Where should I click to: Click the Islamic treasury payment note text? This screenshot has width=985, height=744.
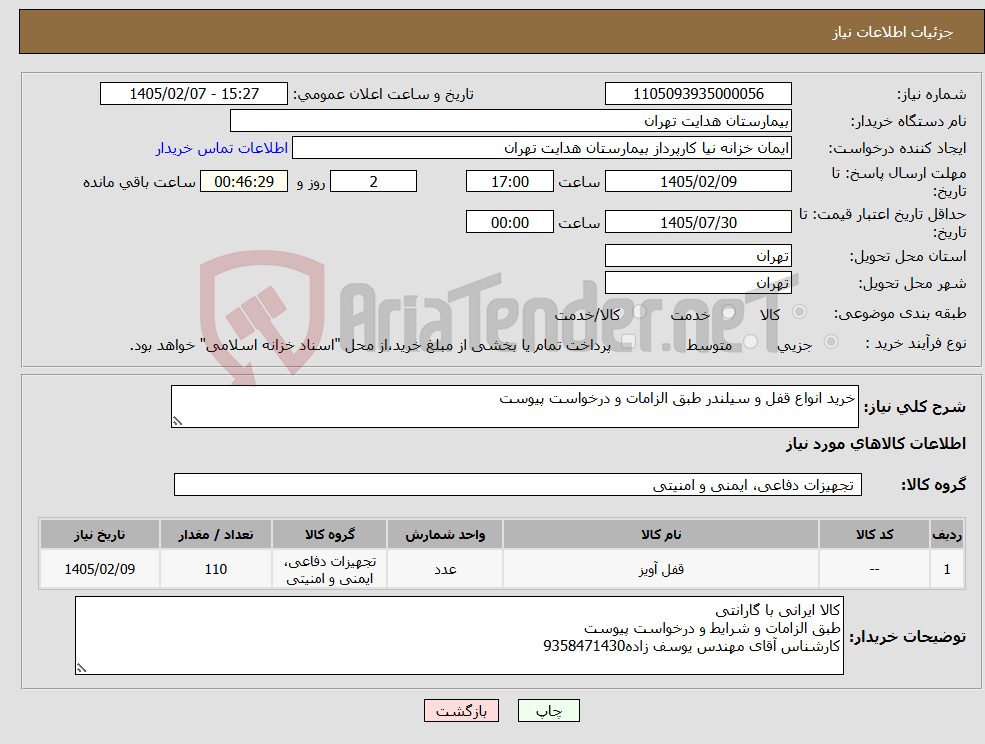point(370,345)
